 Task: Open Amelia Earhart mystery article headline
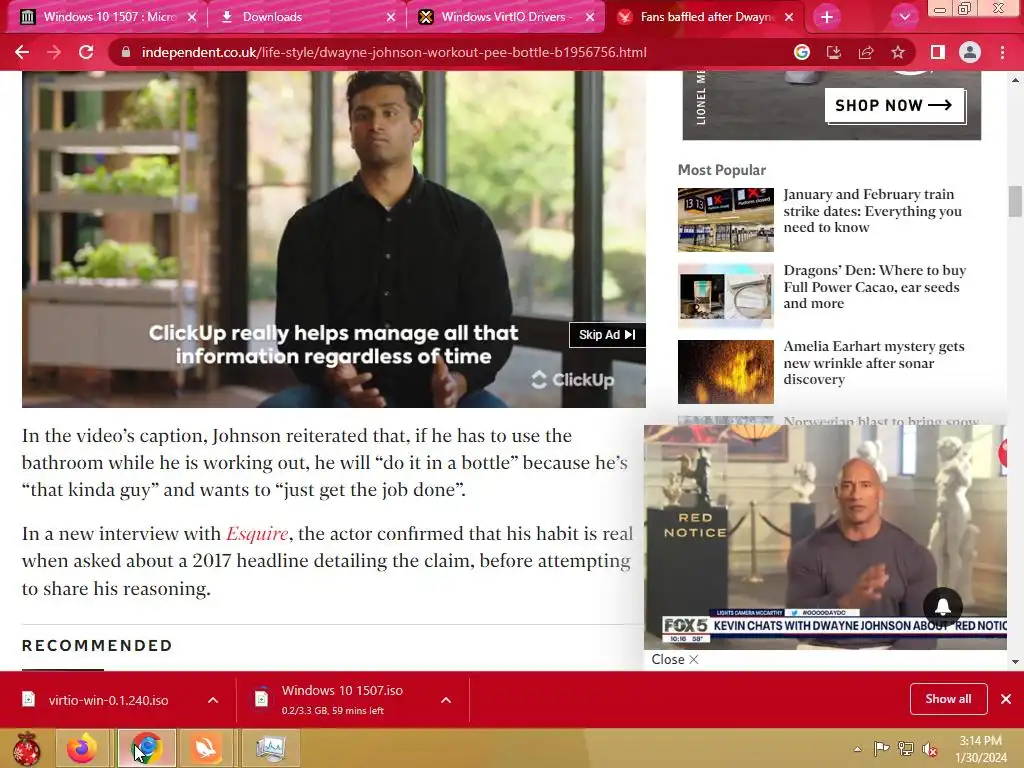click(x=874, y=362)
